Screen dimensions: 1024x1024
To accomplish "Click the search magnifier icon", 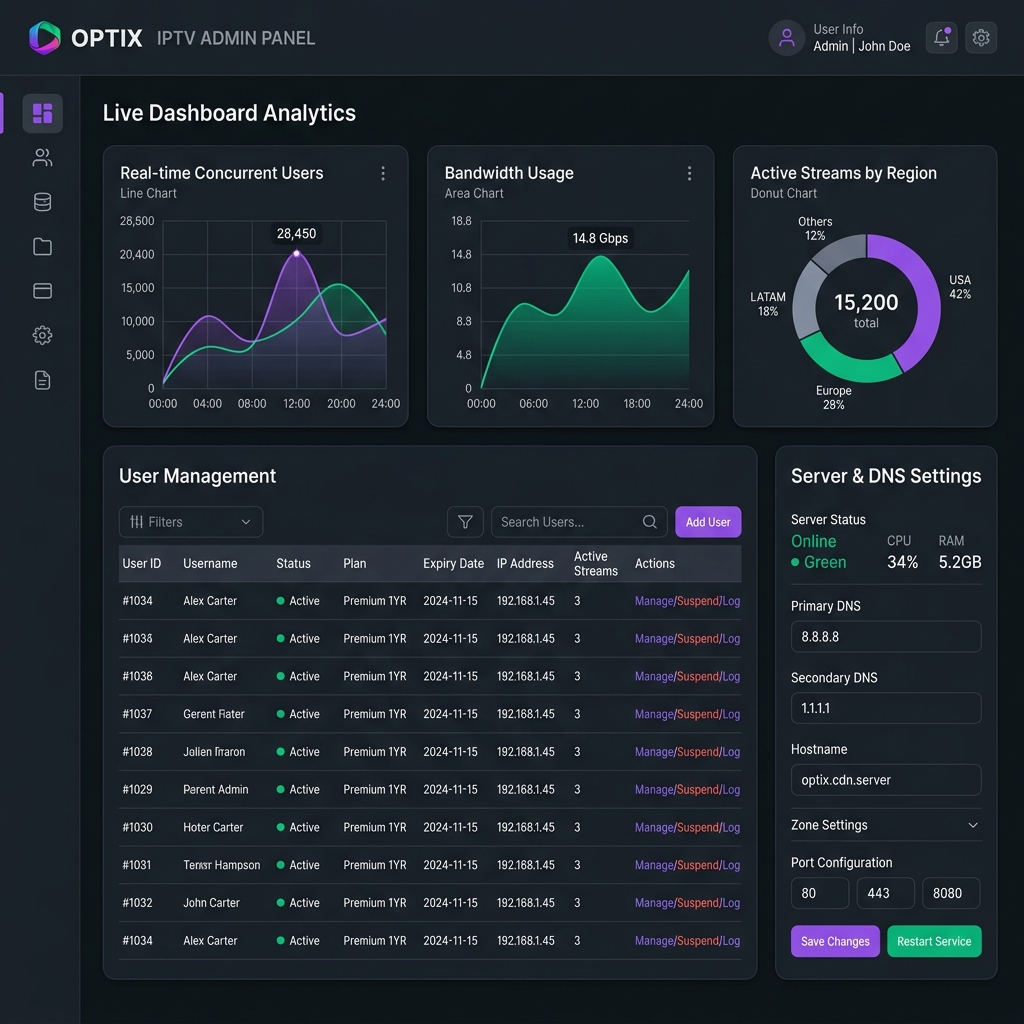I will tap(649, 522).
